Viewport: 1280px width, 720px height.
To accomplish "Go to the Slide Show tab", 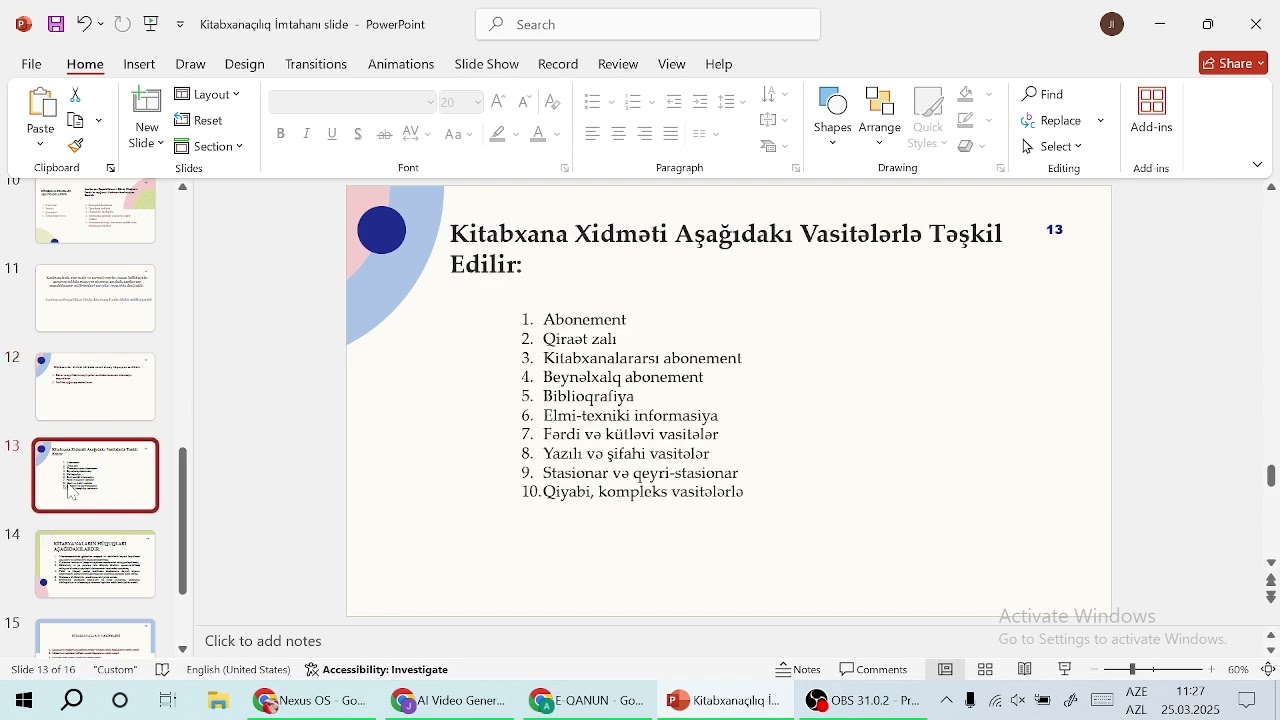I will coord(487,65).
